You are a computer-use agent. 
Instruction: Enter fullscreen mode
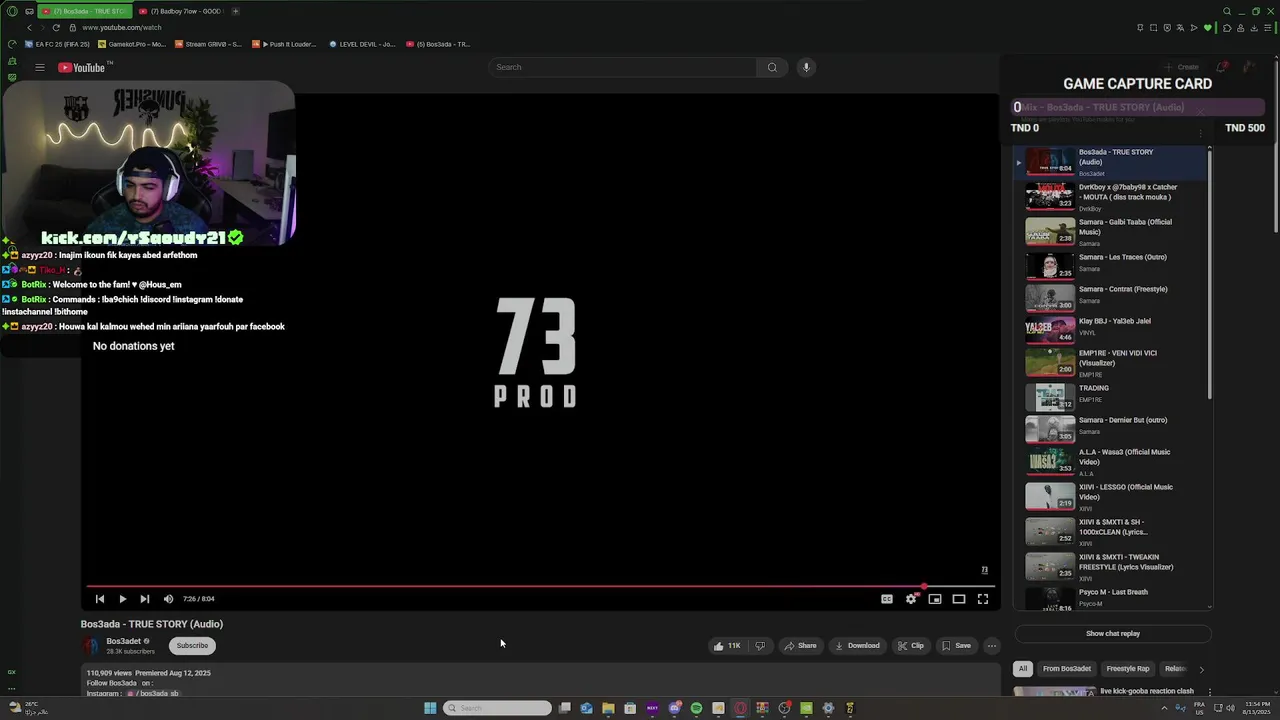(983, 599)
